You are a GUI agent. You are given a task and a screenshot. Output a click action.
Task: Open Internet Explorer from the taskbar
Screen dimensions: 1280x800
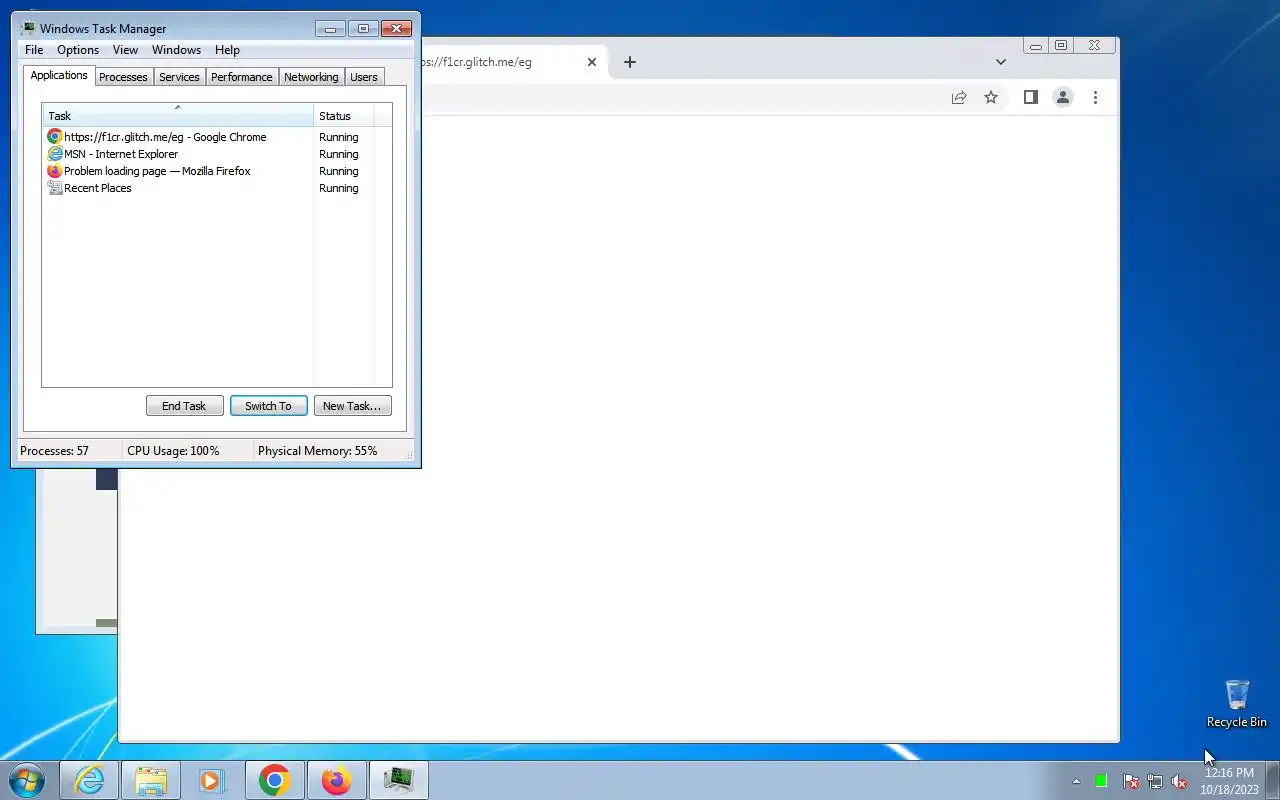(89, 780)
